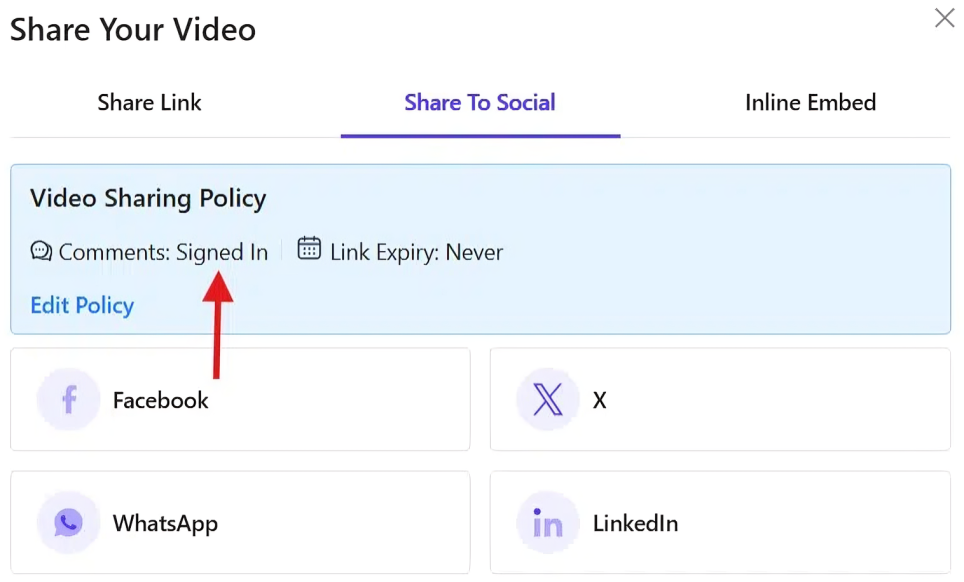Click the LinkedIn logo icon
Image resolution: width=964 pixels, height=582 pixels.
[548, 523]
